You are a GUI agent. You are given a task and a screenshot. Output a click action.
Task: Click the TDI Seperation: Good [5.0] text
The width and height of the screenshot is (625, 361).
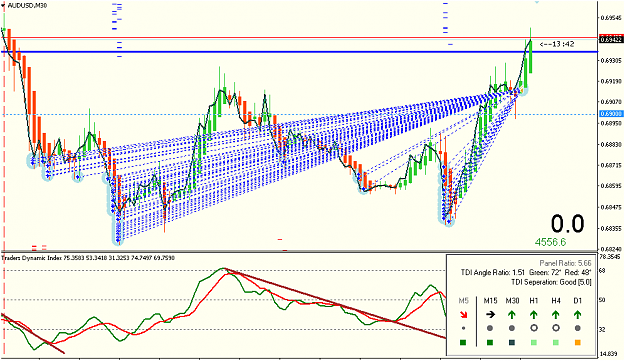click(x=551, y=282)
